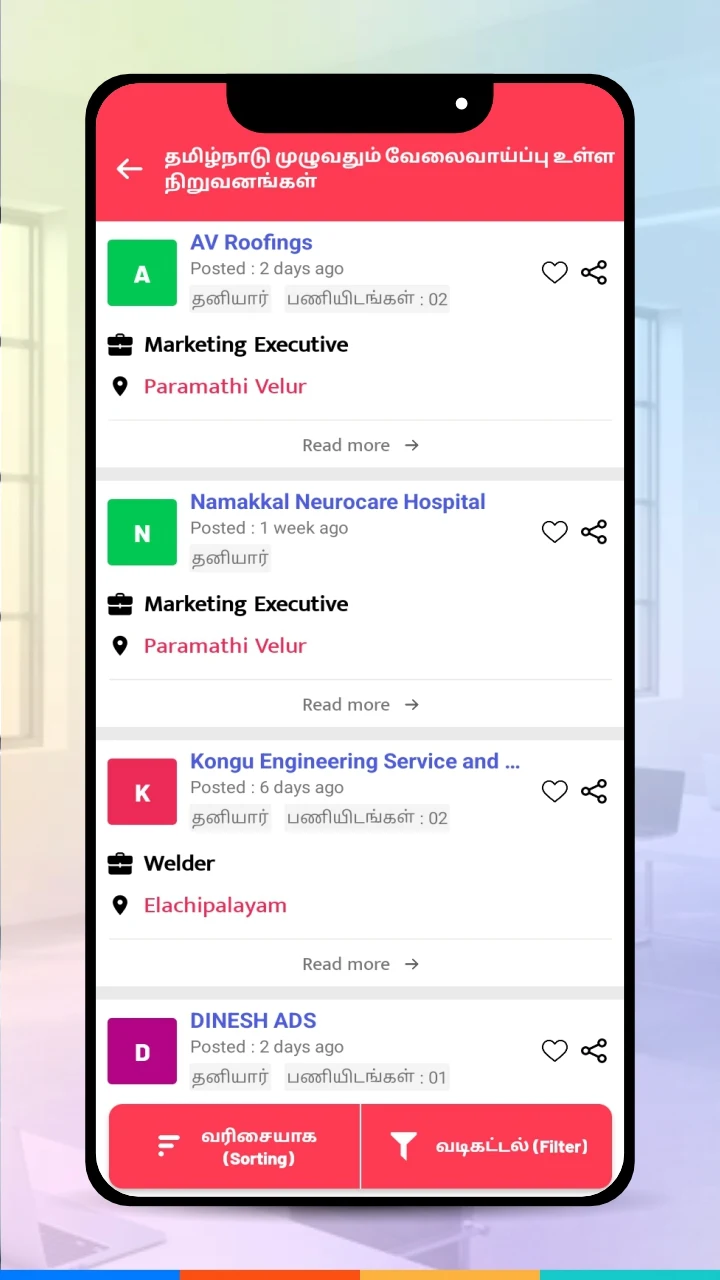Share the AV Roofings job listing

click(594, 272)
